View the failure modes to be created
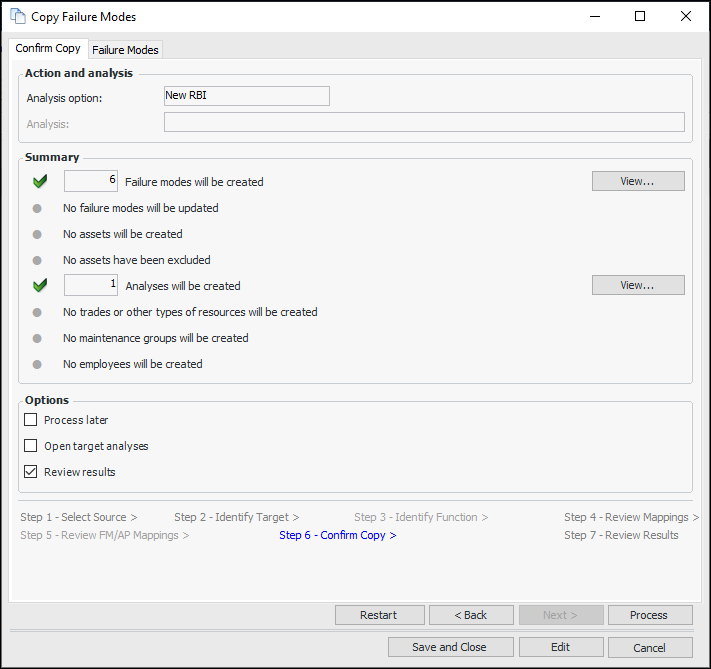Screen dimensions: 711x669 pos(638,181)
